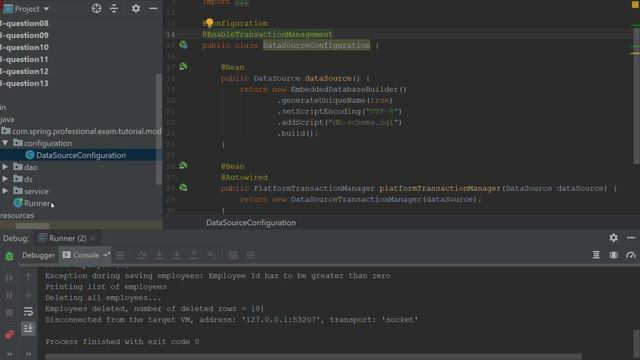Click the threads view icon on debug toolbar right
The image size is (640, 360).
pyautogui.click(x=596, y=255)
